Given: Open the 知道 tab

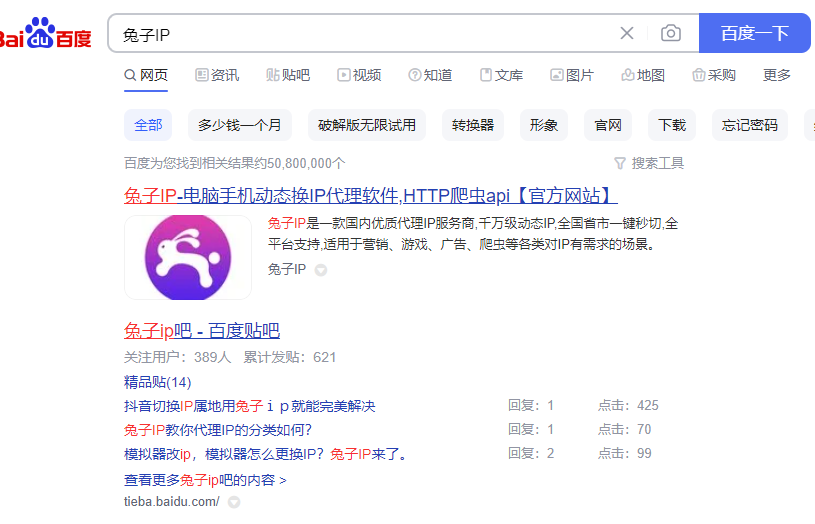Looking at the screenshot, I should coord(430,75).
